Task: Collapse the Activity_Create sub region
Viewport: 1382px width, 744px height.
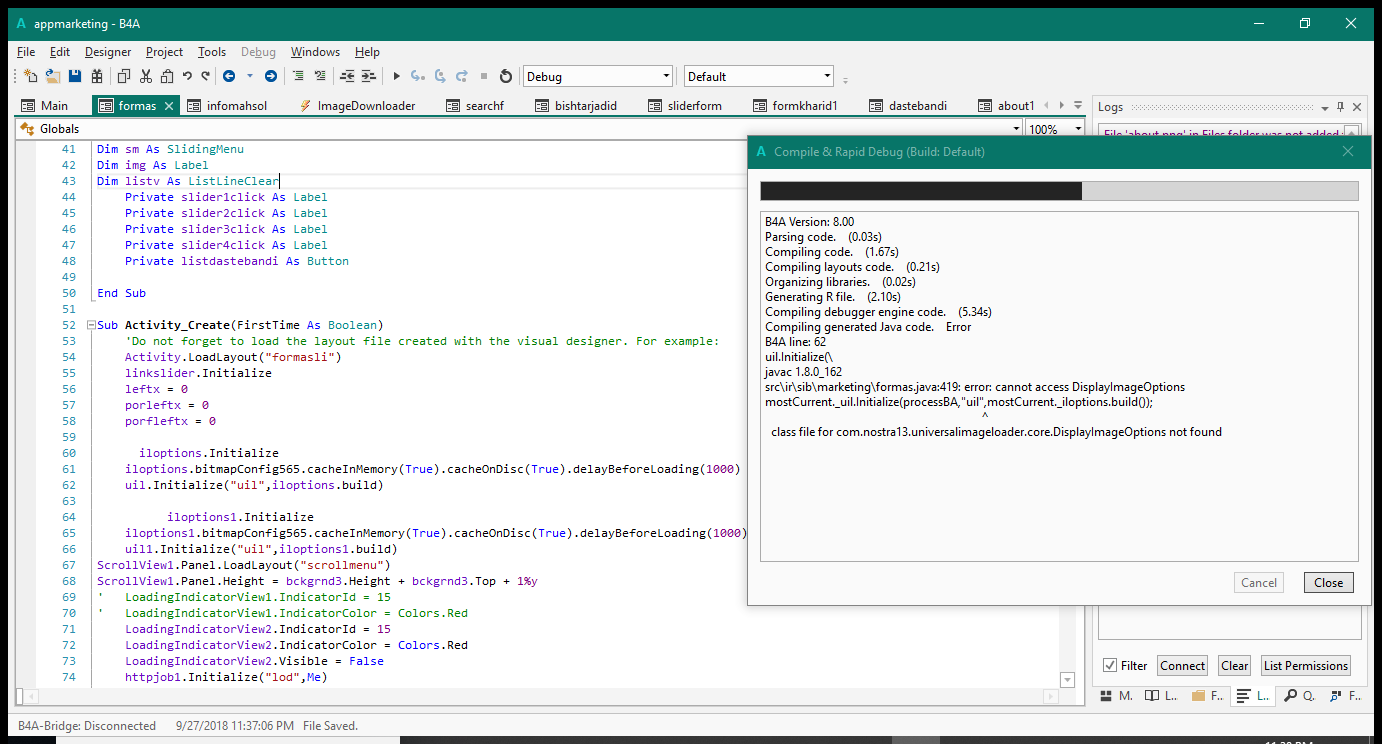Action: pyautogui.click(x=91, y=325)
